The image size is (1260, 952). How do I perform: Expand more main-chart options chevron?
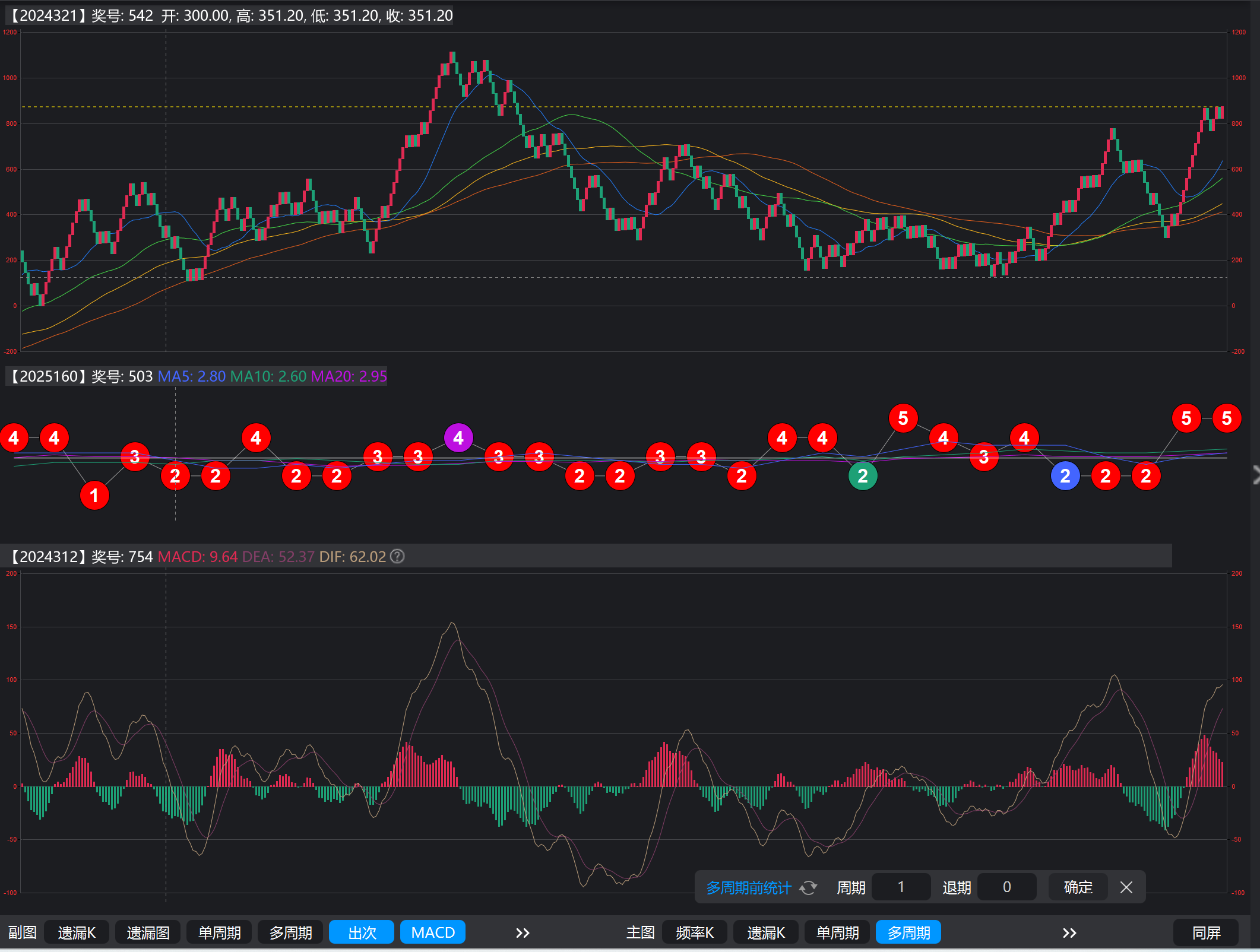pos(1069,932)
